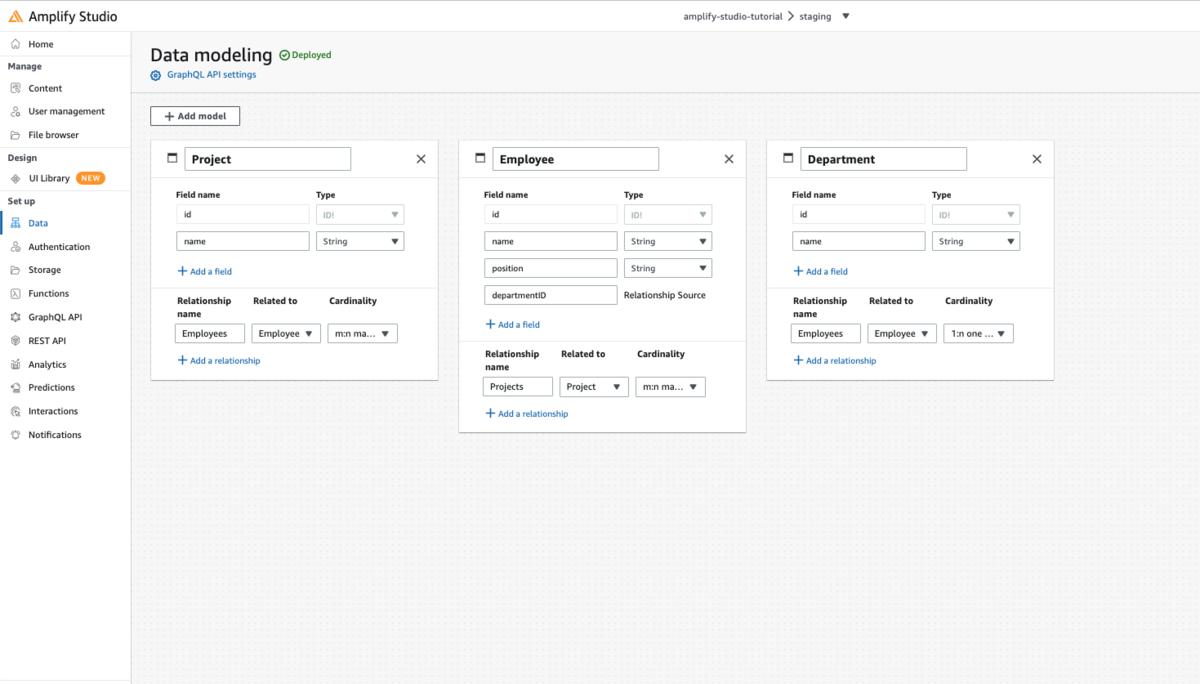
Task: Open Analytics setup page
Action: tap(47, 365)
